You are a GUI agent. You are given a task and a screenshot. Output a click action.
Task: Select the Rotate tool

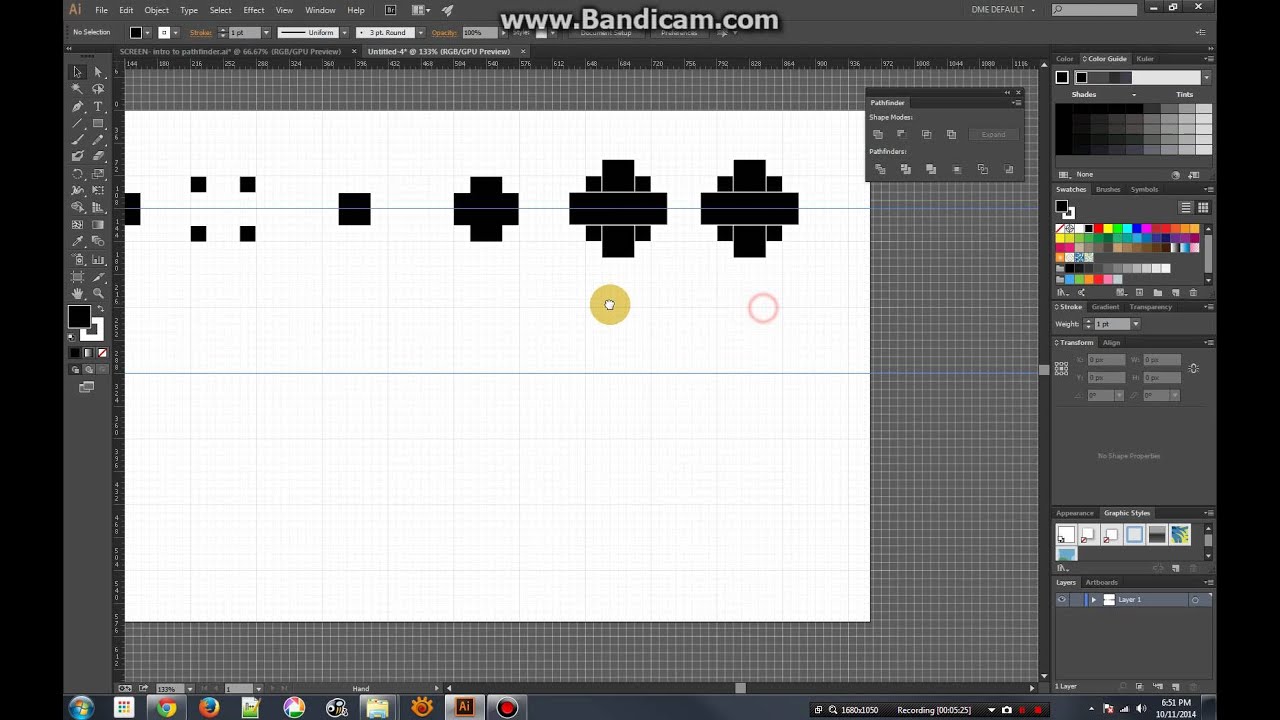point(77,173)
